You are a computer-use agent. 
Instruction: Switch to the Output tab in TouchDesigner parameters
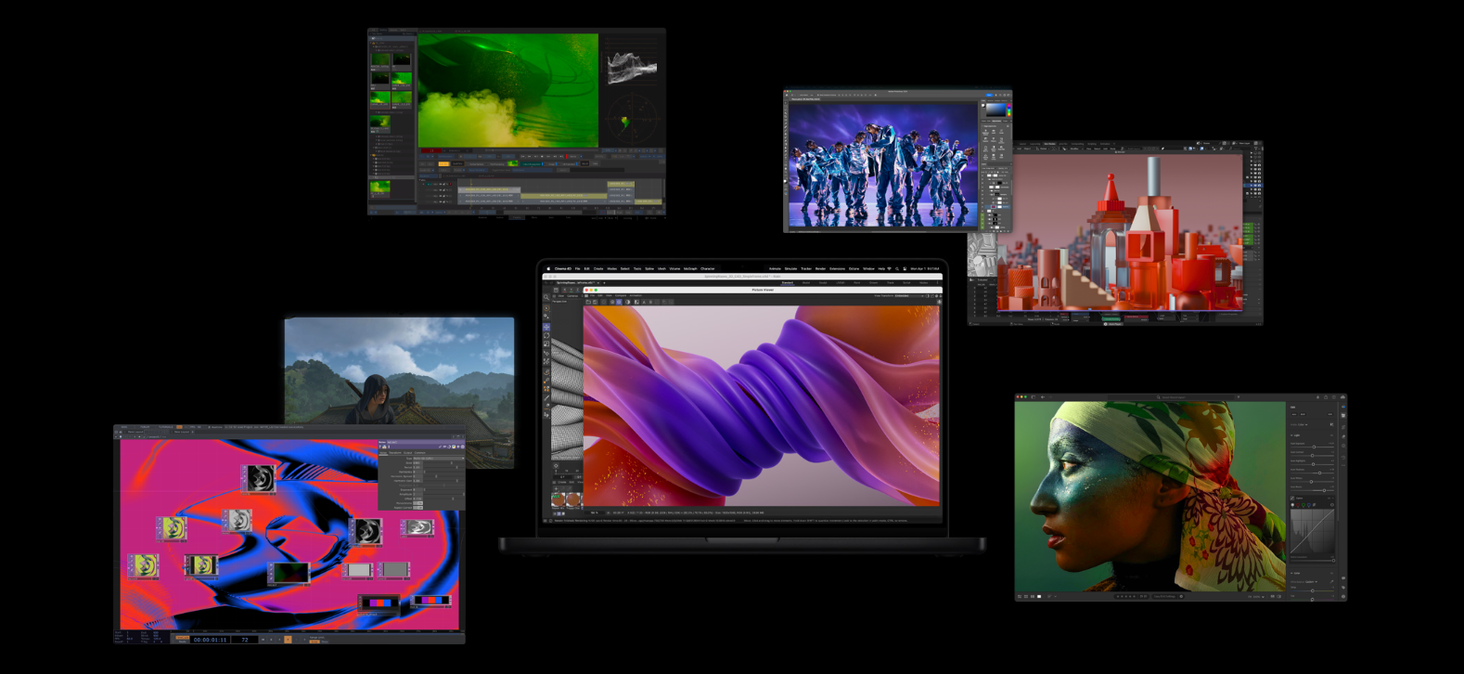tap(408, 453)
